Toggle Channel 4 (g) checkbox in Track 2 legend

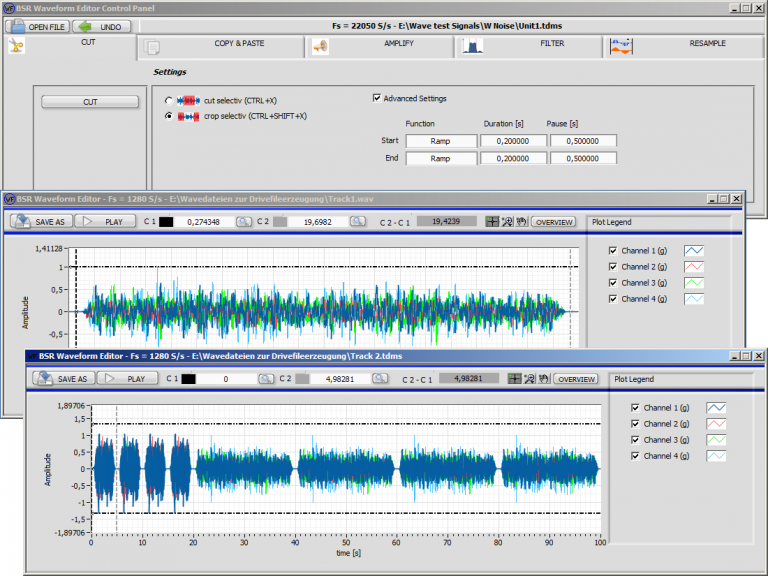click(636, 456)
